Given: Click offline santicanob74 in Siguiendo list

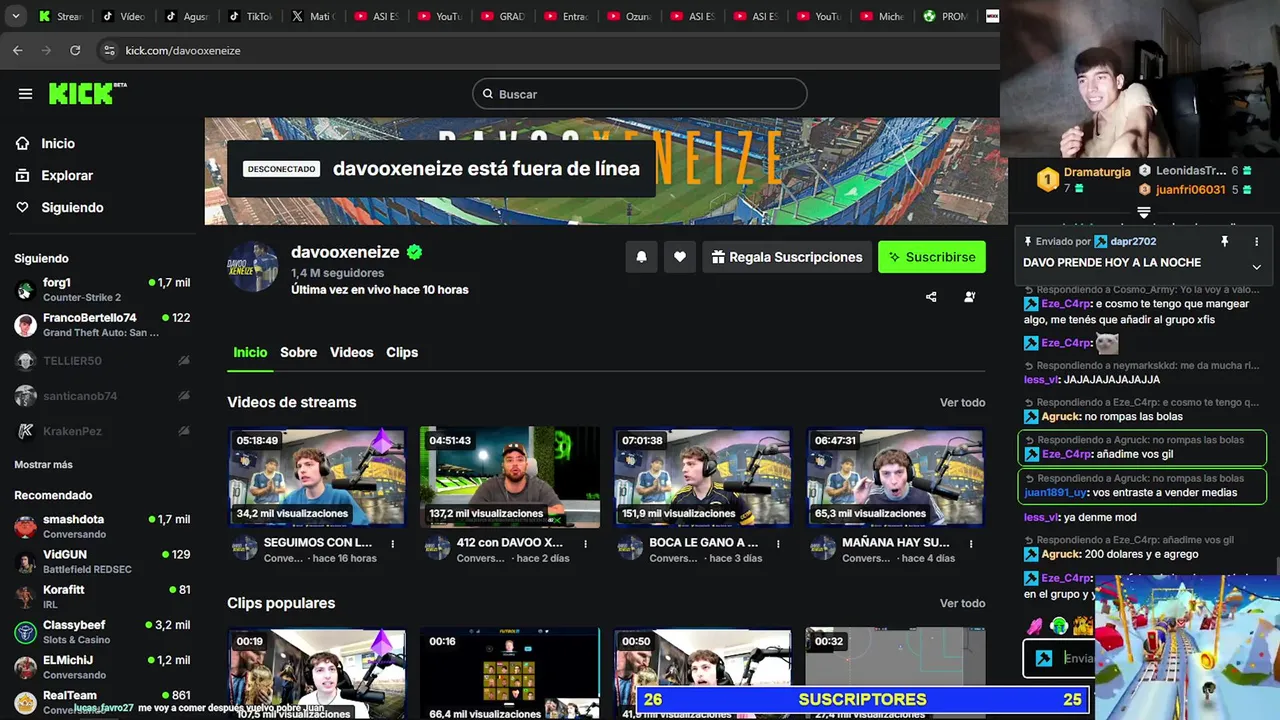Looking at the screenshot, I should 102,396.
